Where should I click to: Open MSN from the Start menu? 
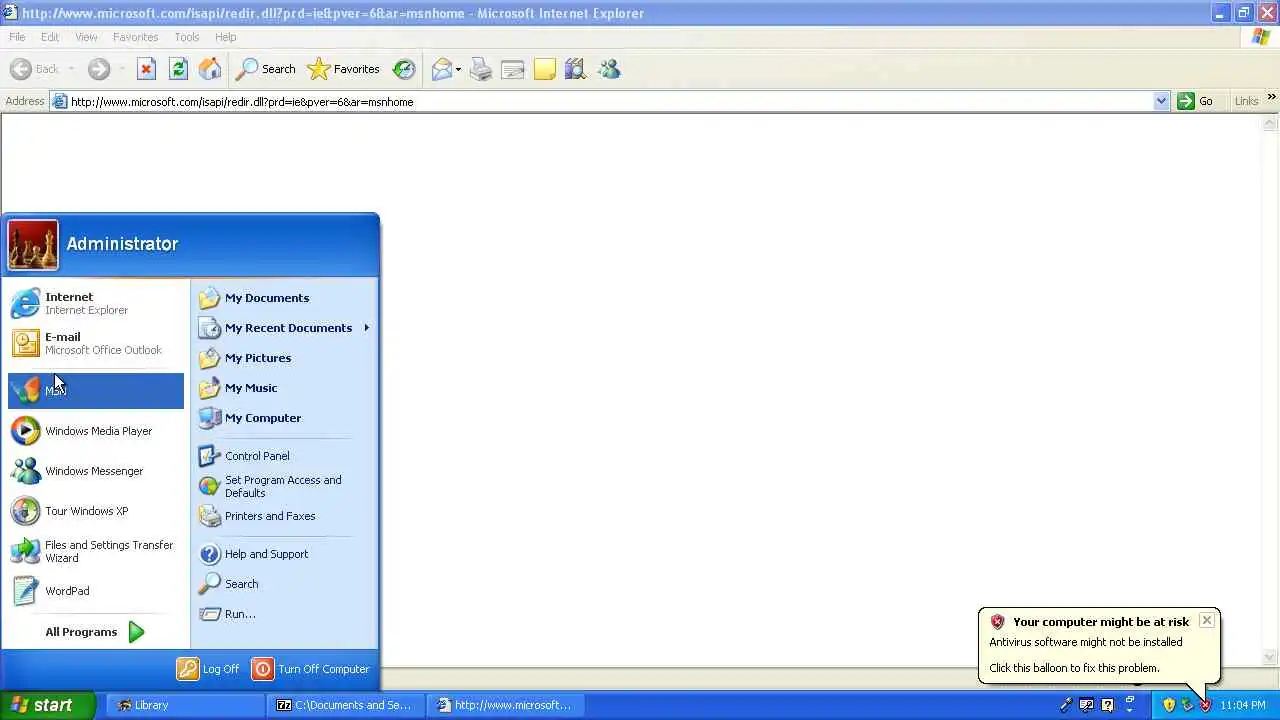click(96, 391)
